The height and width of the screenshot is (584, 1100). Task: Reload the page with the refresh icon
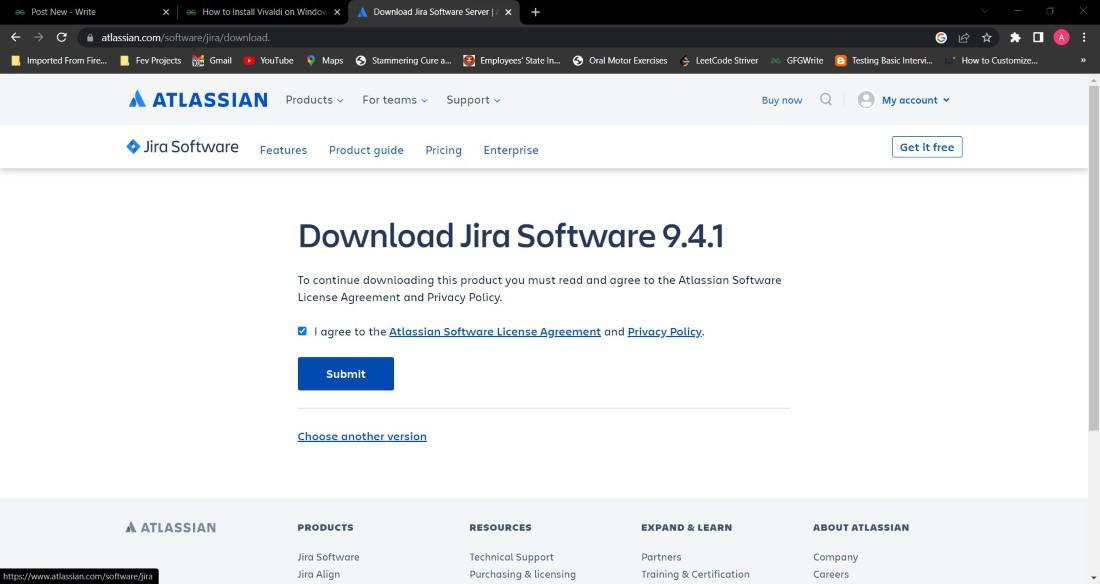click(x=62, y=37)
